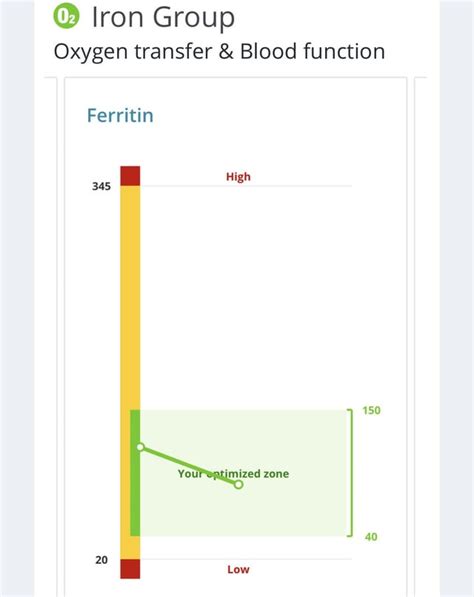
Task: Click the 150 optimized upper value
Action: (371, 410)
